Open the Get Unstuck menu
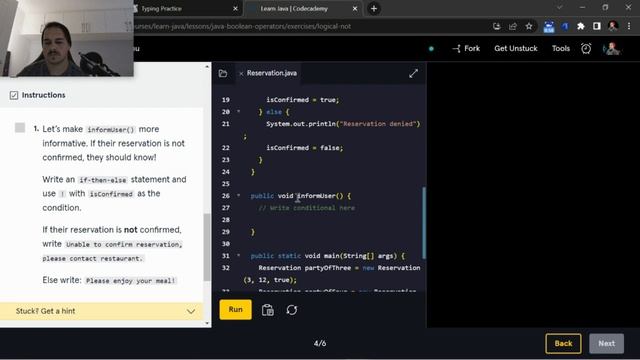 point(516,49)
